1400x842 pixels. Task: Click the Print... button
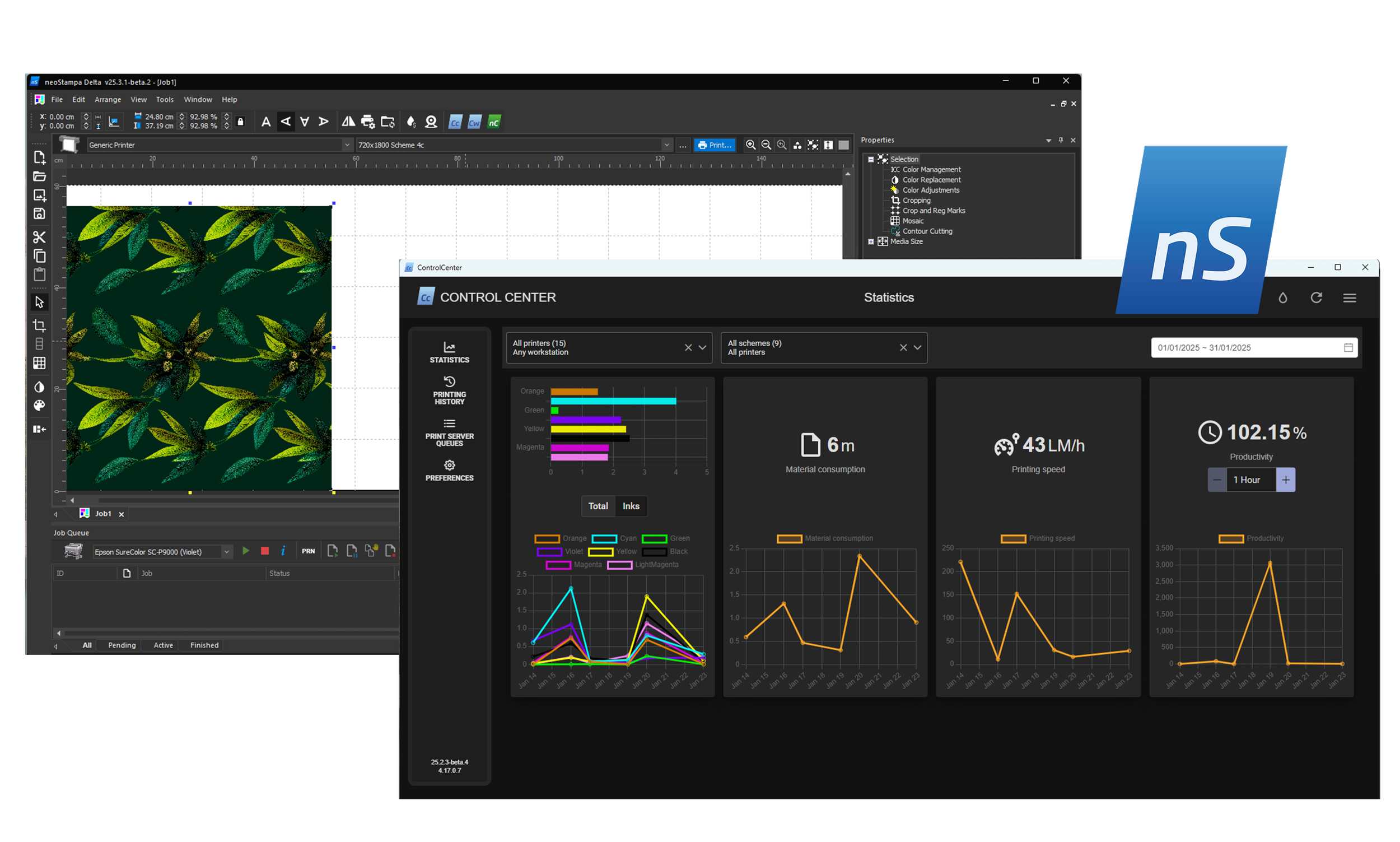(x=715, y=145)
